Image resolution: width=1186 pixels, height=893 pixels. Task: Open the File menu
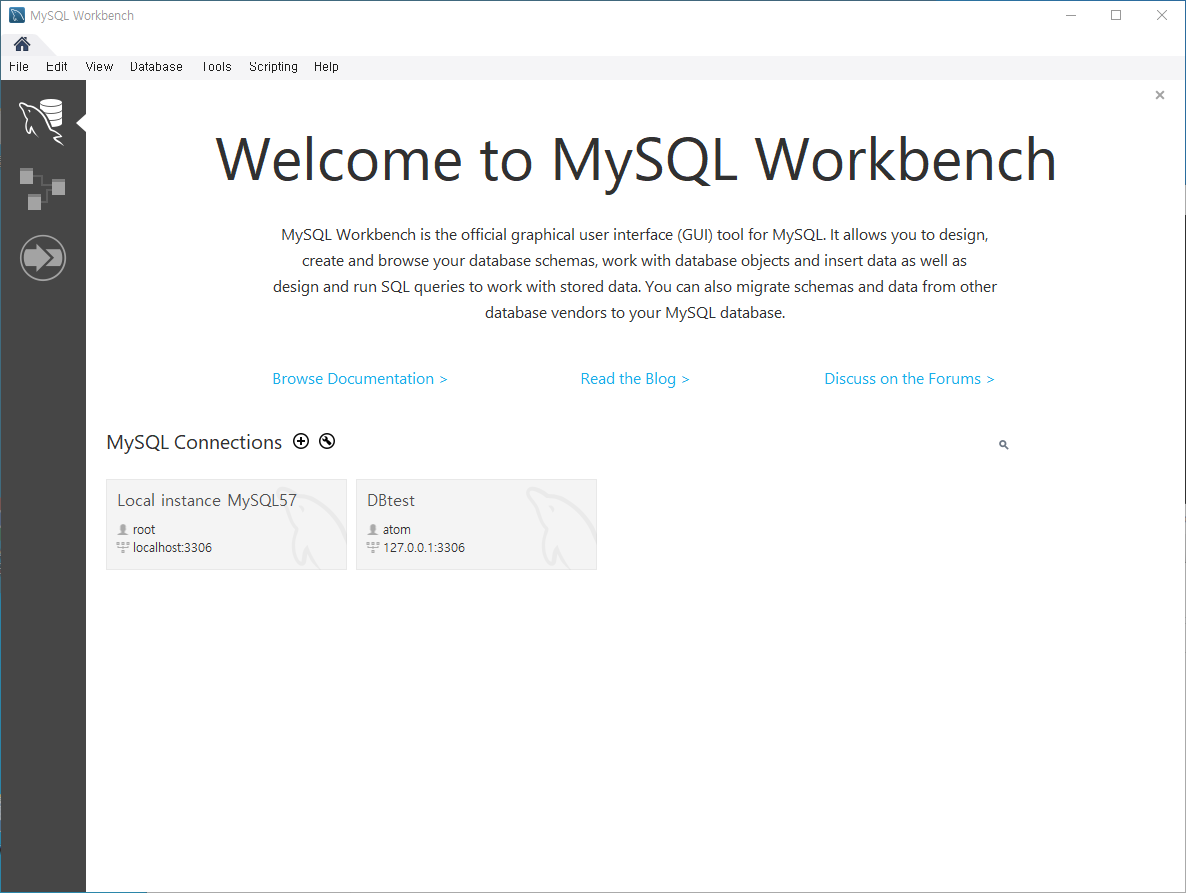click(19, 67)
